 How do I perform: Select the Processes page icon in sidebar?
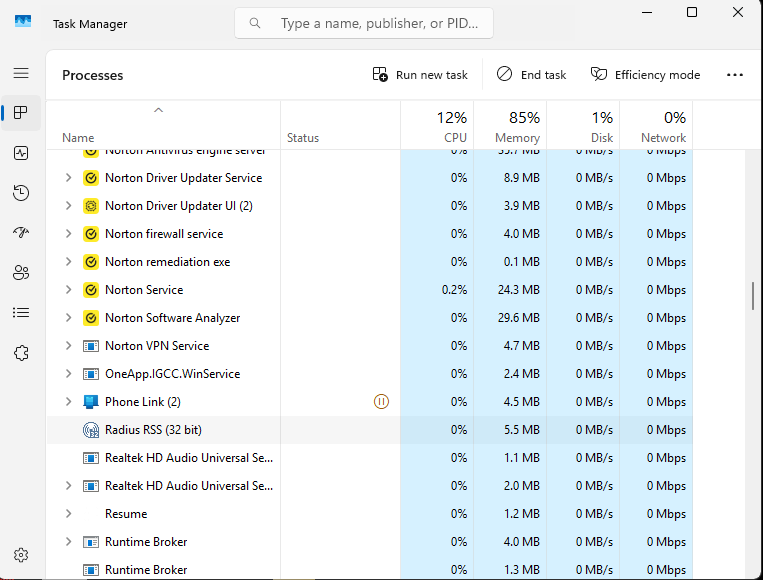(x=21, y=113)
